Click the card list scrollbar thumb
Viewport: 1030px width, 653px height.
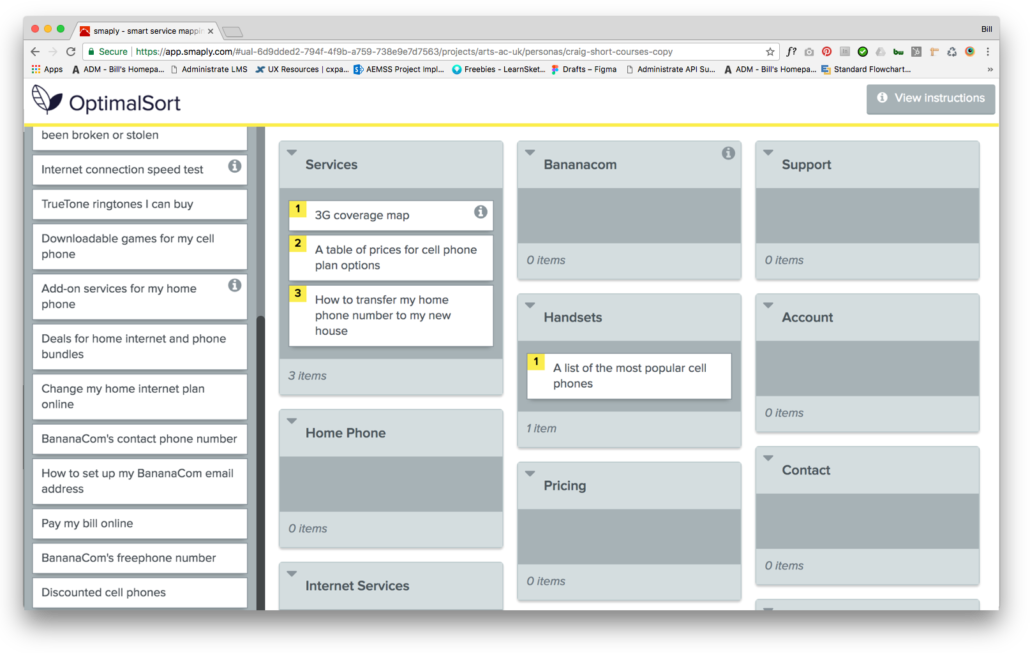(x=261, y=460)
